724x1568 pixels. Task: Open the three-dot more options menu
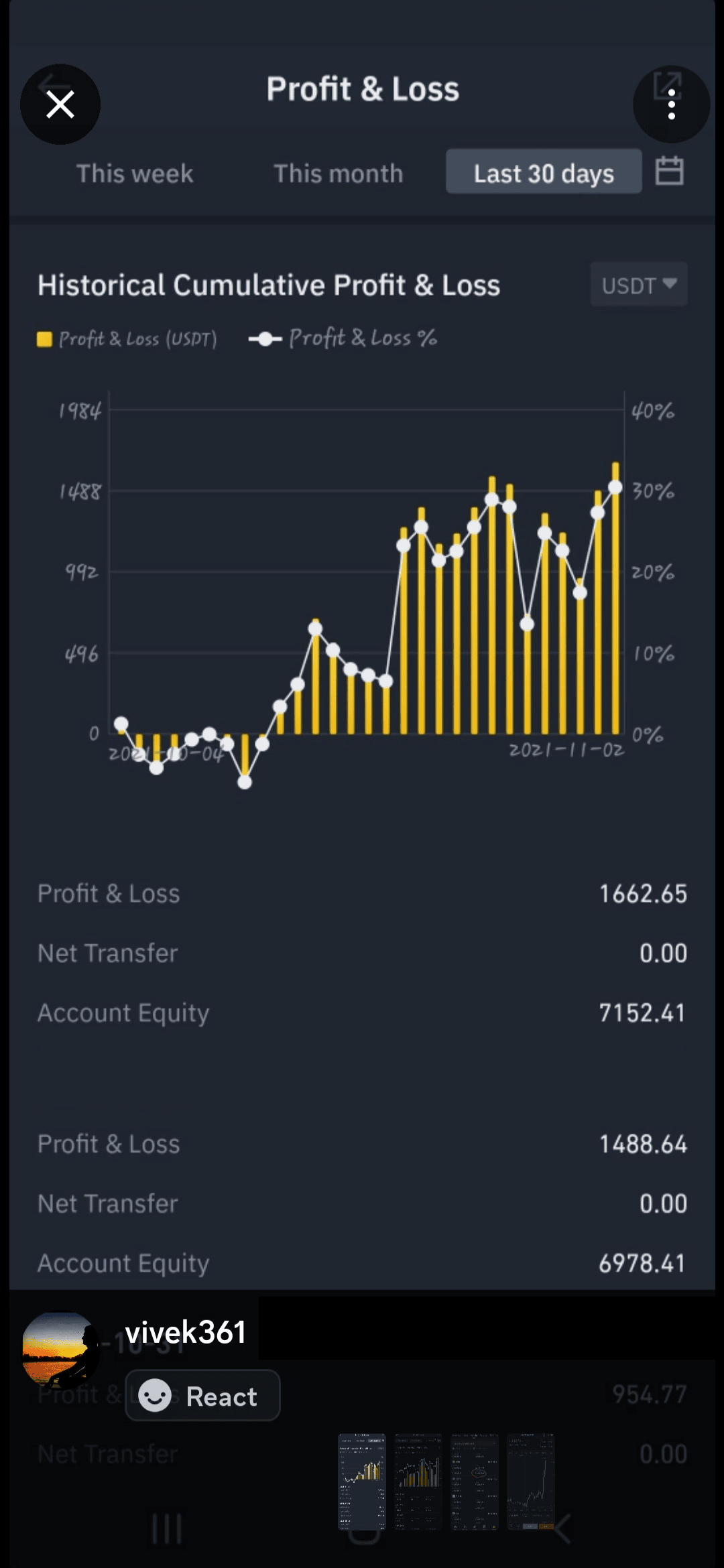[x=671, y=105]
